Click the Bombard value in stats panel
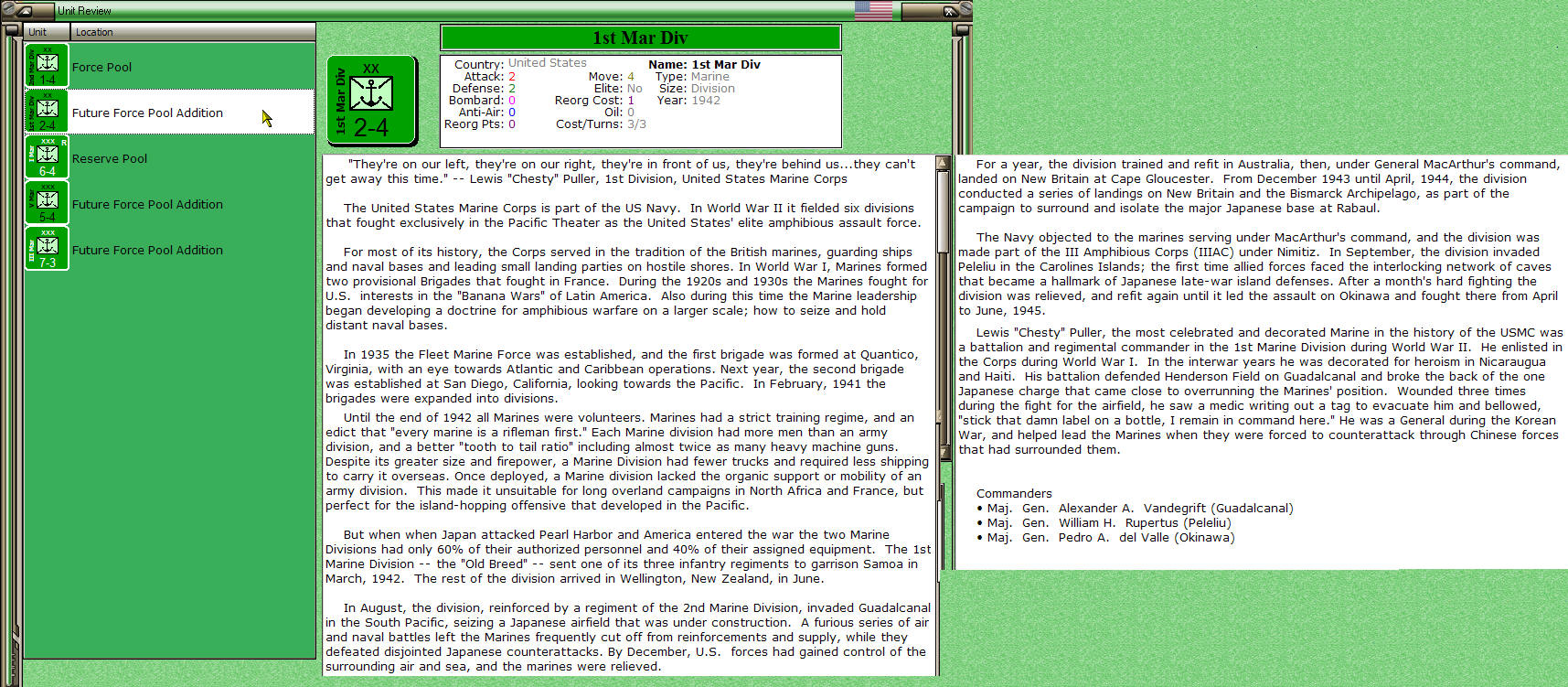This screenshot has height=687, width=1568. pos(512,101)
